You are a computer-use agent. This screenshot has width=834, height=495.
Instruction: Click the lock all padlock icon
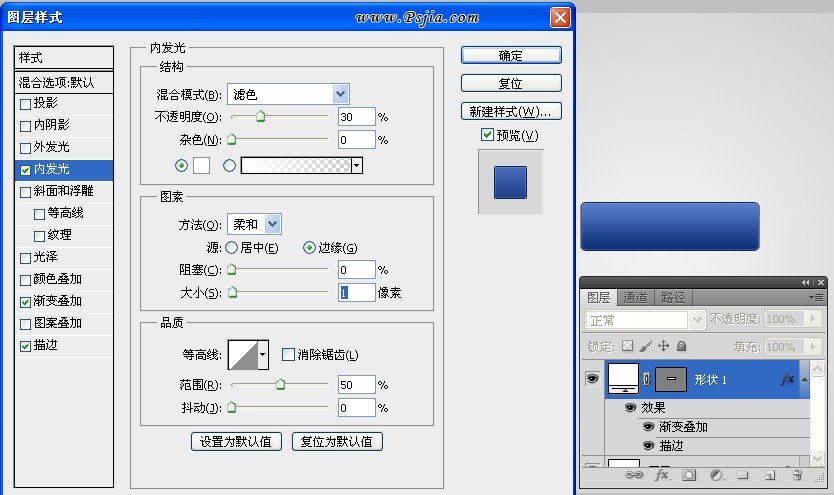click(681, 346)
